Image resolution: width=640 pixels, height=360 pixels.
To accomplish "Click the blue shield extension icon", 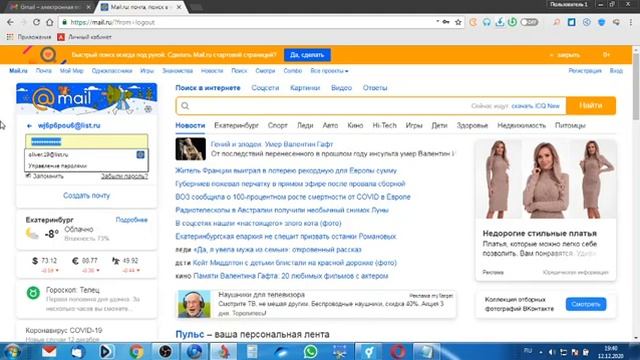I will [x=601, y=22].
